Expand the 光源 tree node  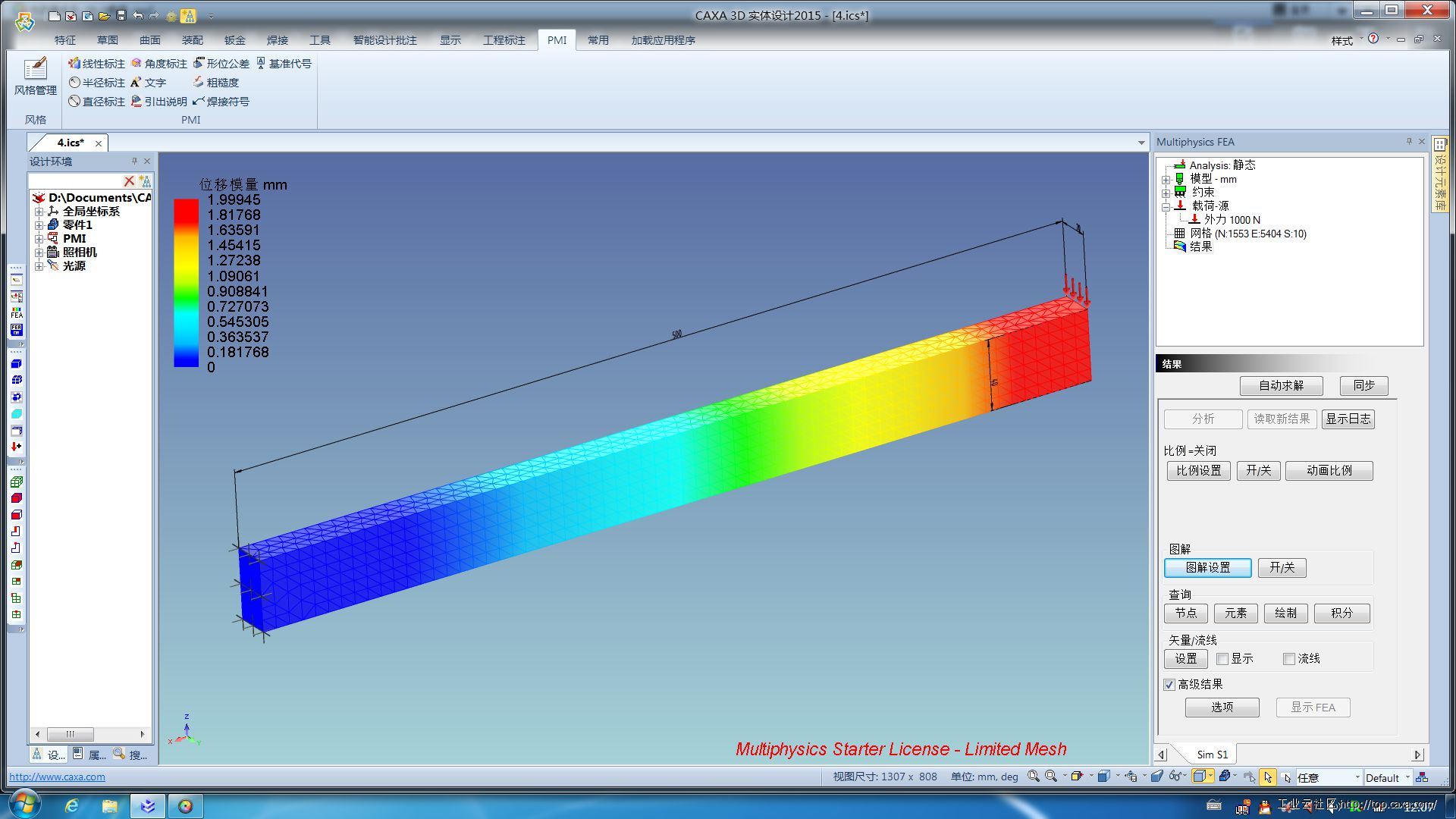[x=39, y=266]
